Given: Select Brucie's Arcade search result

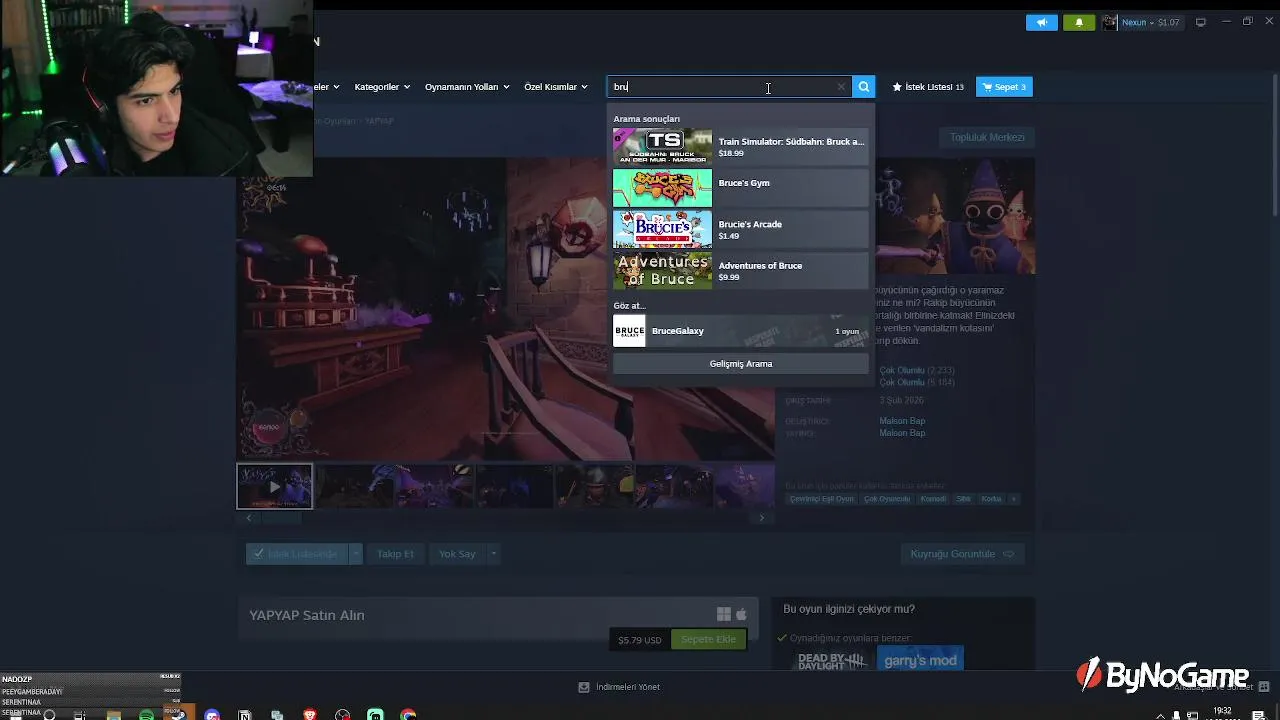Looking at the screenshot, I should coord(740,230).
